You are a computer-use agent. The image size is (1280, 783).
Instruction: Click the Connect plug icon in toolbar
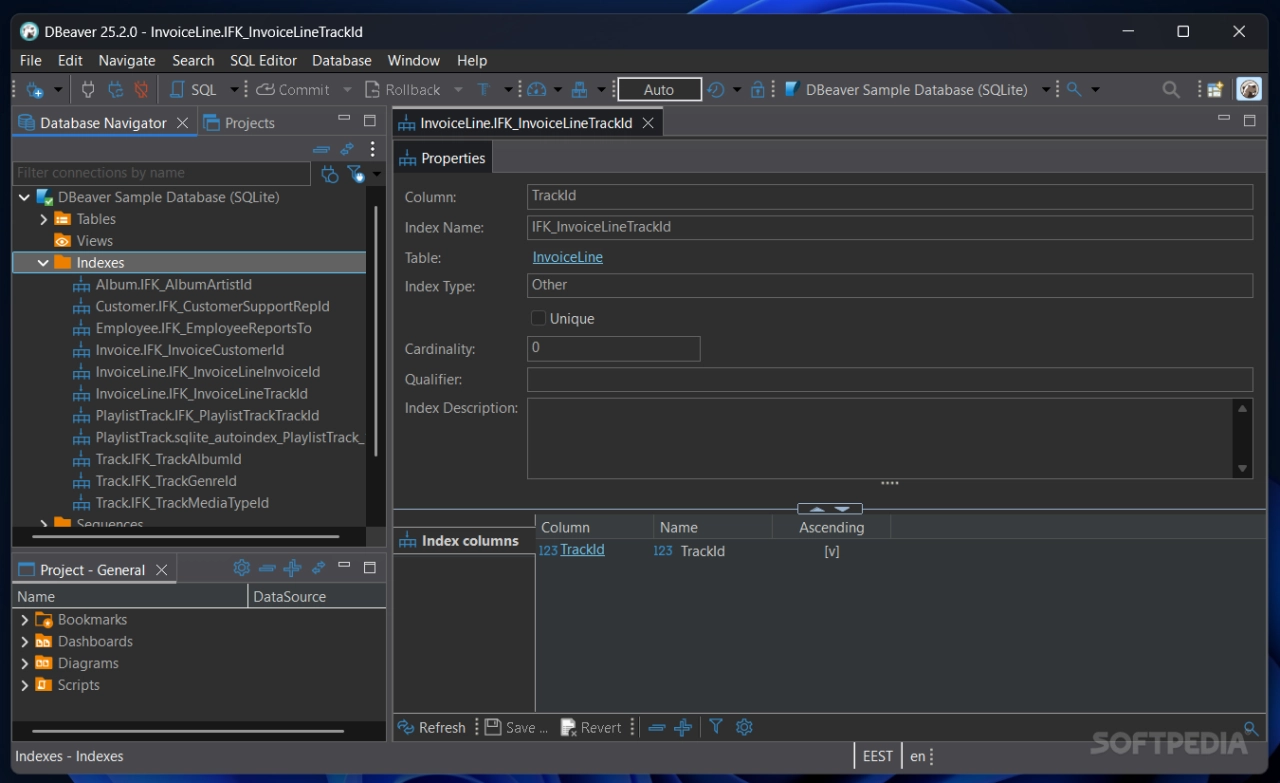(88, 90)
